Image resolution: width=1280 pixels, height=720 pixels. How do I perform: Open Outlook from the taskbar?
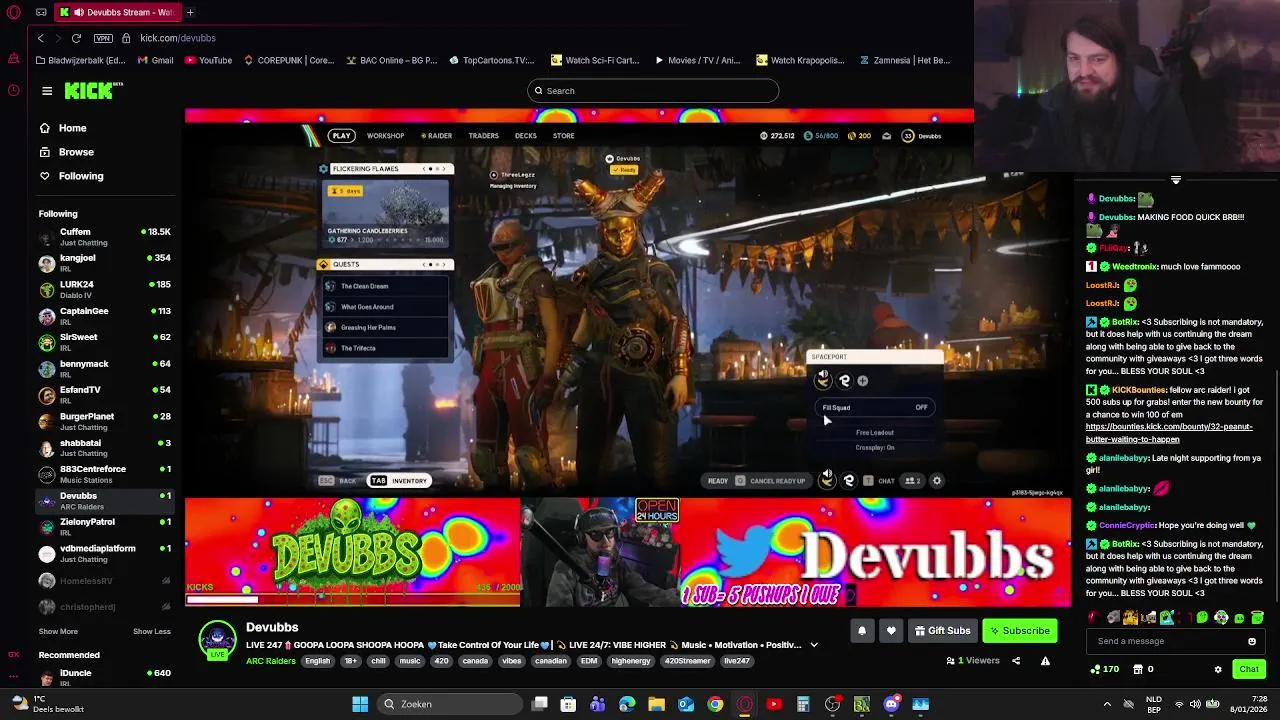coord(686,704)
